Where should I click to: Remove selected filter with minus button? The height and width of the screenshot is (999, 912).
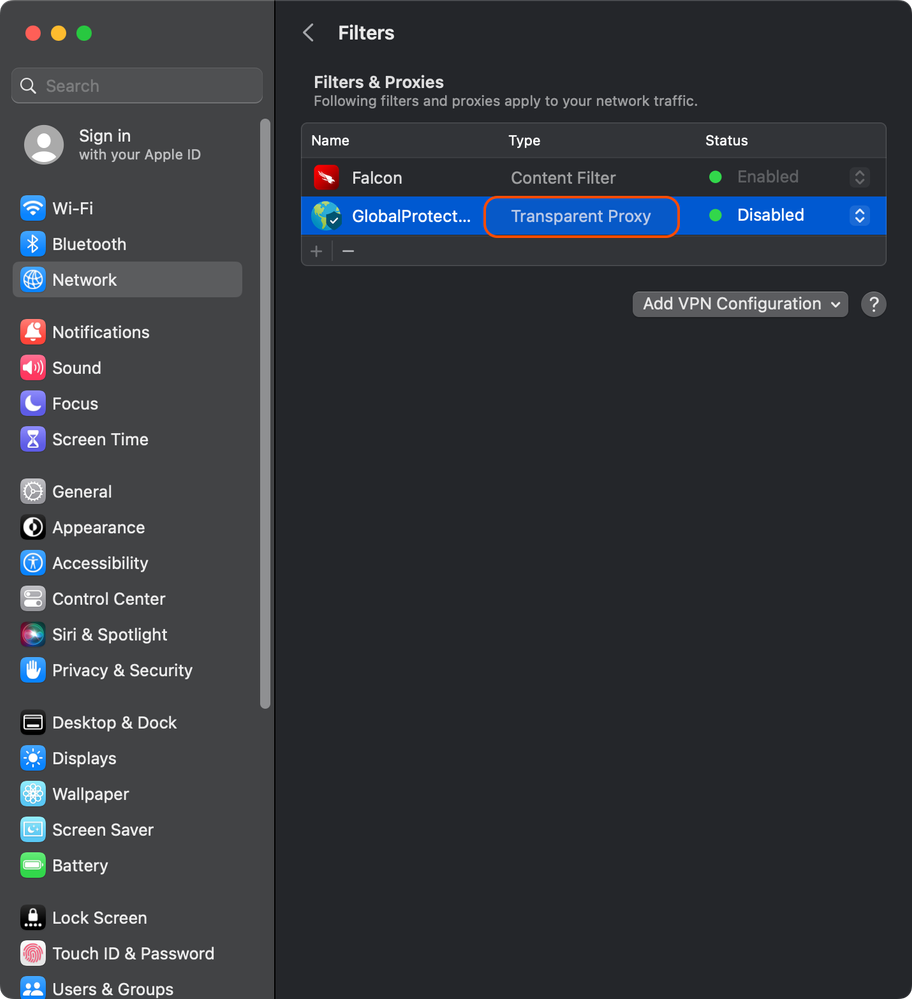coord(348,251)
